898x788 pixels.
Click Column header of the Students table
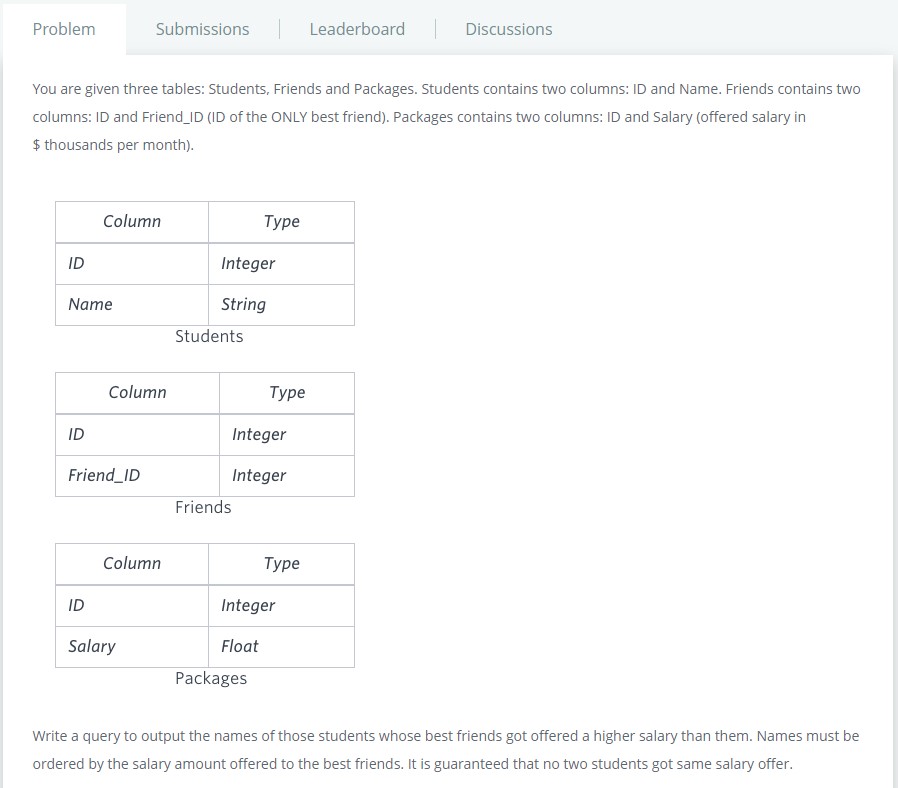click(x=132, y=221)
